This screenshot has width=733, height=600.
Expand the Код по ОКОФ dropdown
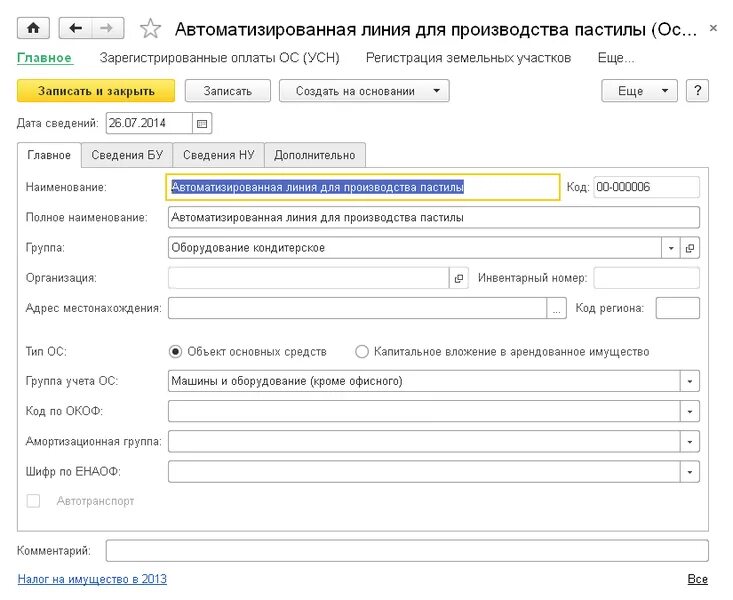click(690, 412)
